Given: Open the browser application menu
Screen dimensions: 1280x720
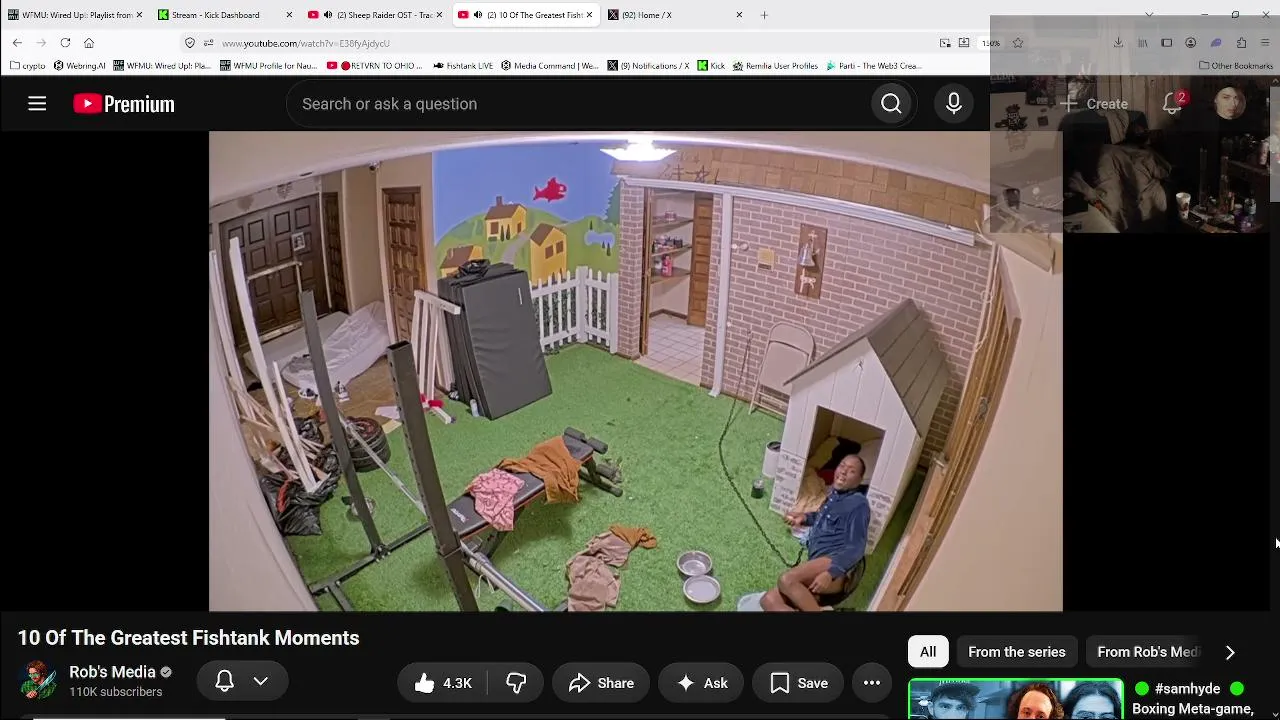Looking at the screenshot, I should tap(1266, 43).
